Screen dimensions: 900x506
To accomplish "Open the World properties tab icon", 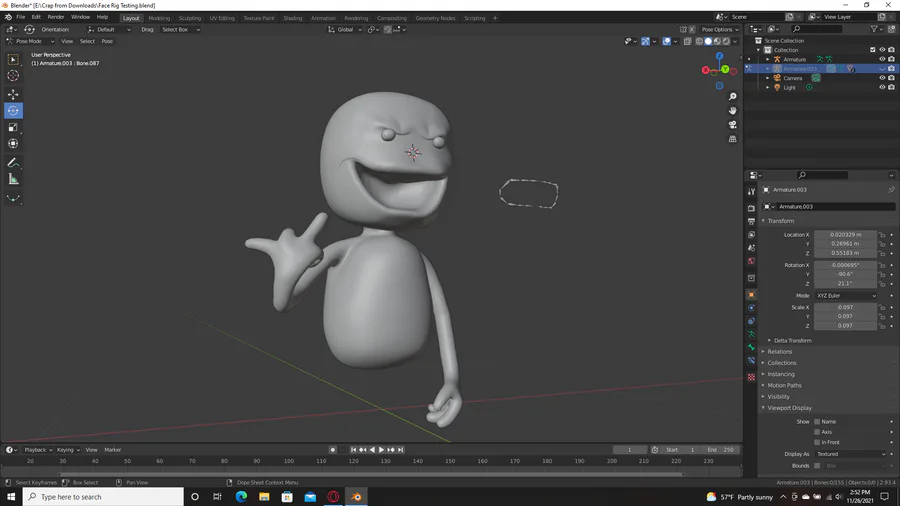I will (751, 261).
